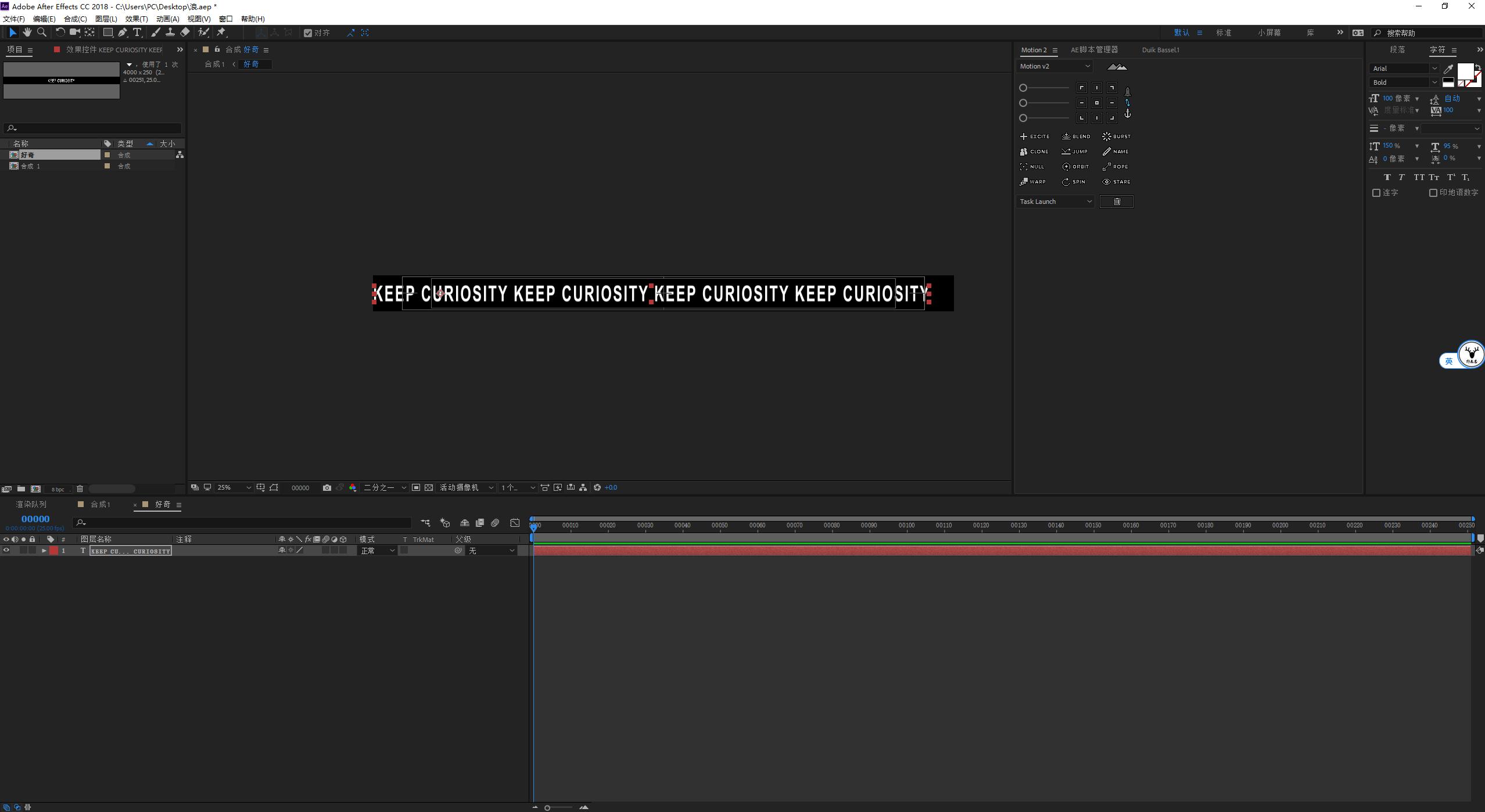Select 合成 1 in project panel
Image resolution: width=1485 pixels, height=812 pixels.
[30, 166]
